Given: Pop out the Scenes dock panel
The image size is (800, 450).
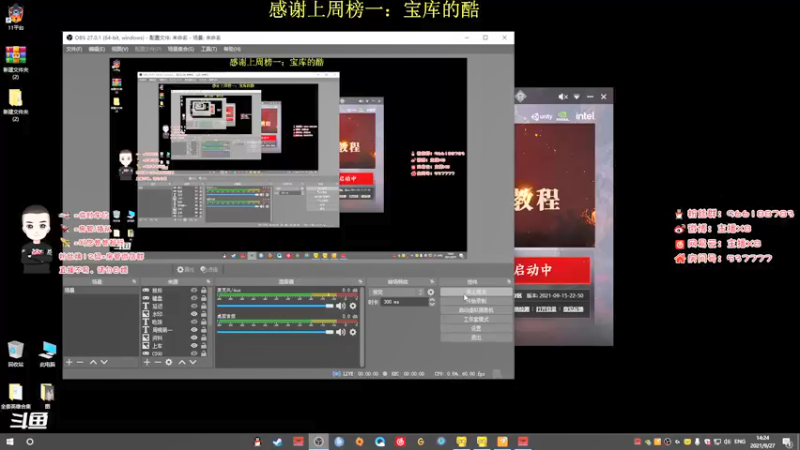Looking at the screenshot, I should [x=134, y=282].
